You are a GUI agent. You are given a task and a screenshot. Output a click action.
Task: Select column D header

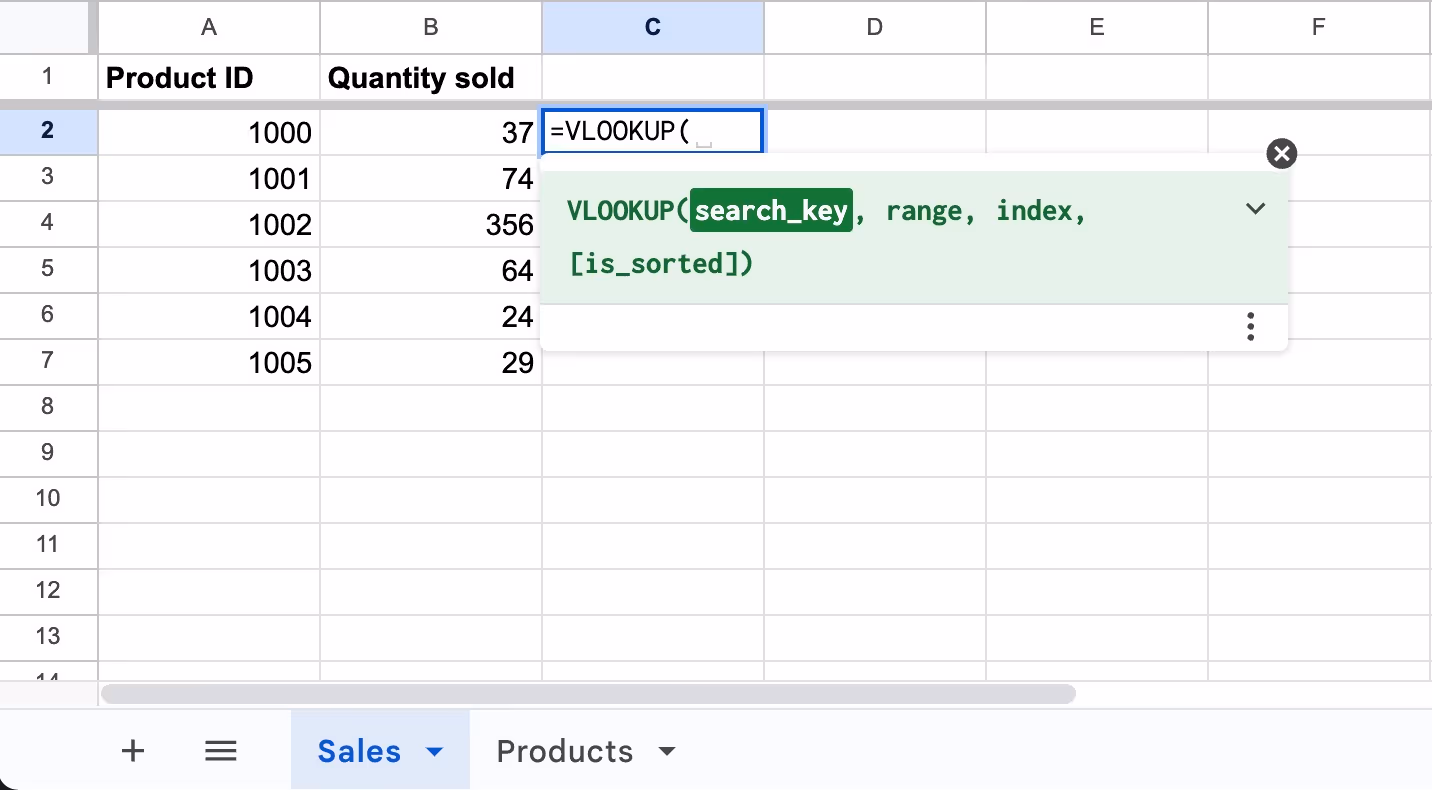pyautogui.click(x=875, y=27)
